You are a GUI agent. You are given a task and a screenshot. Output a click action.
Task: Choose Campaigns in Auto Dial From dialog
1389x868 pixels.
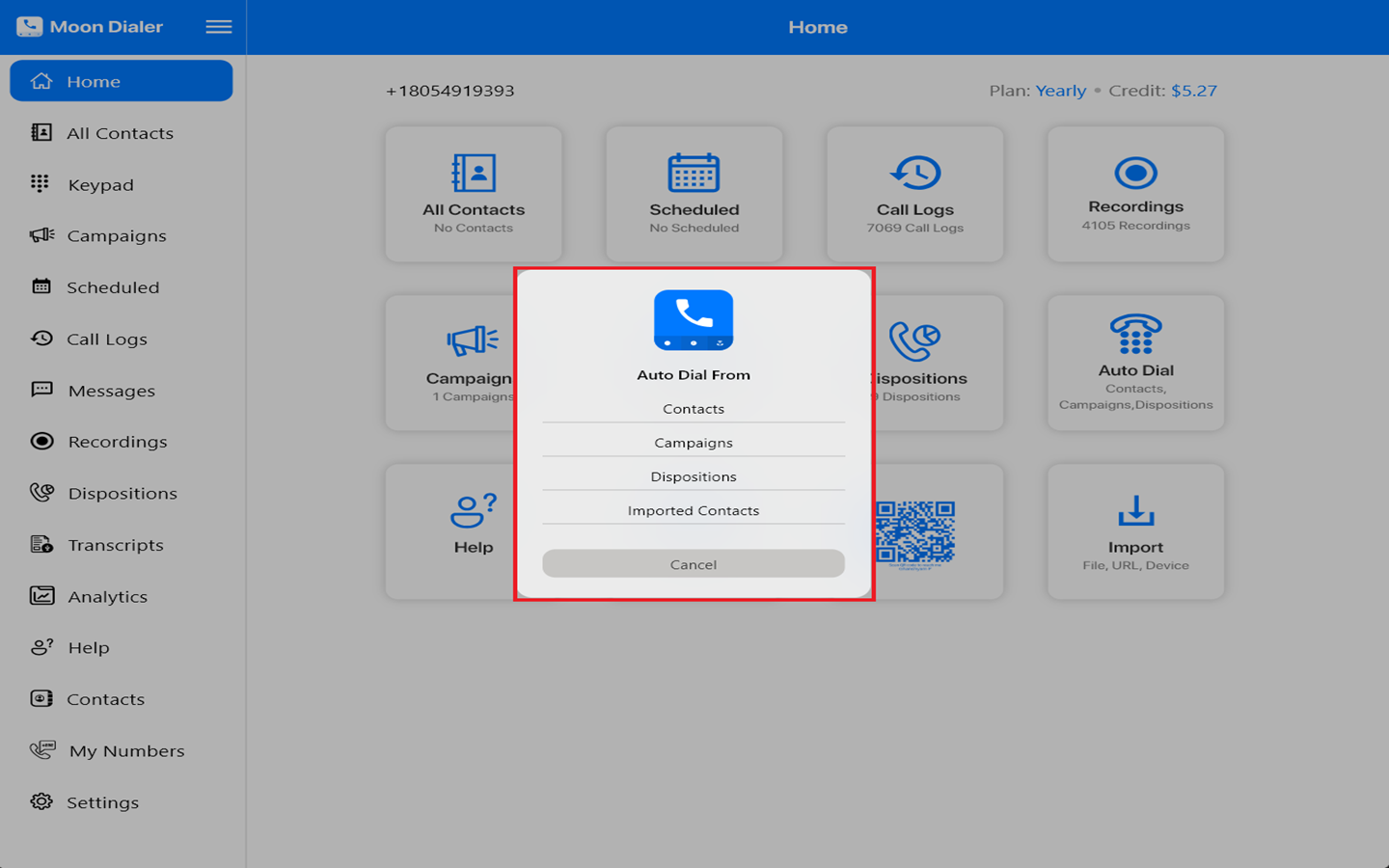[x=694, y=443]
